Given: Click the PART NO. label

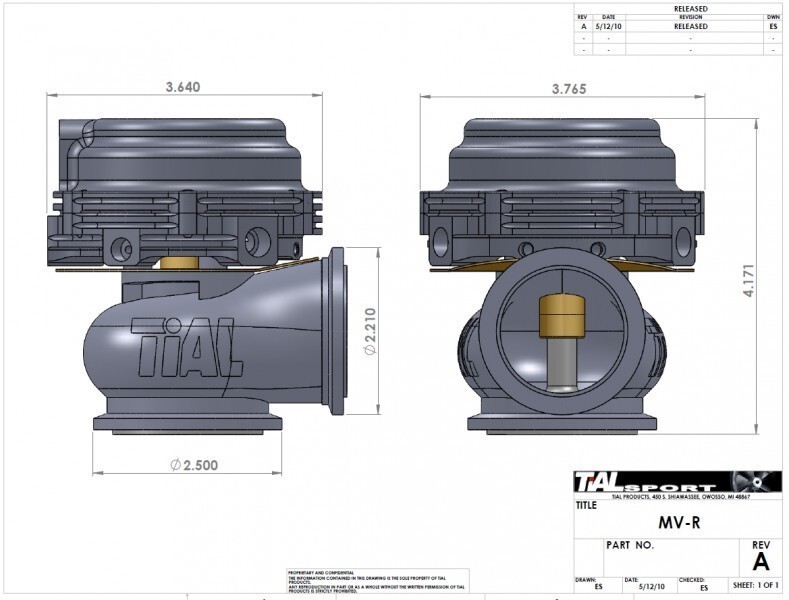Looking at the screenshot, I should 630,545.
